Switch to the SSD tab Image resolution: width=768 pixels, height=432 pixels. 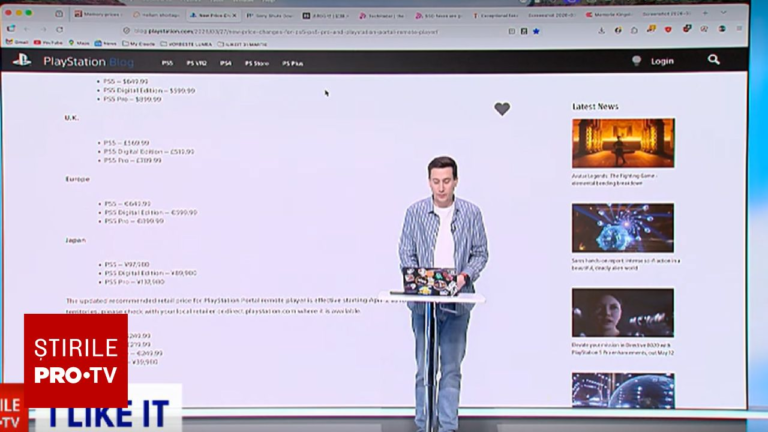pos(438,16)
